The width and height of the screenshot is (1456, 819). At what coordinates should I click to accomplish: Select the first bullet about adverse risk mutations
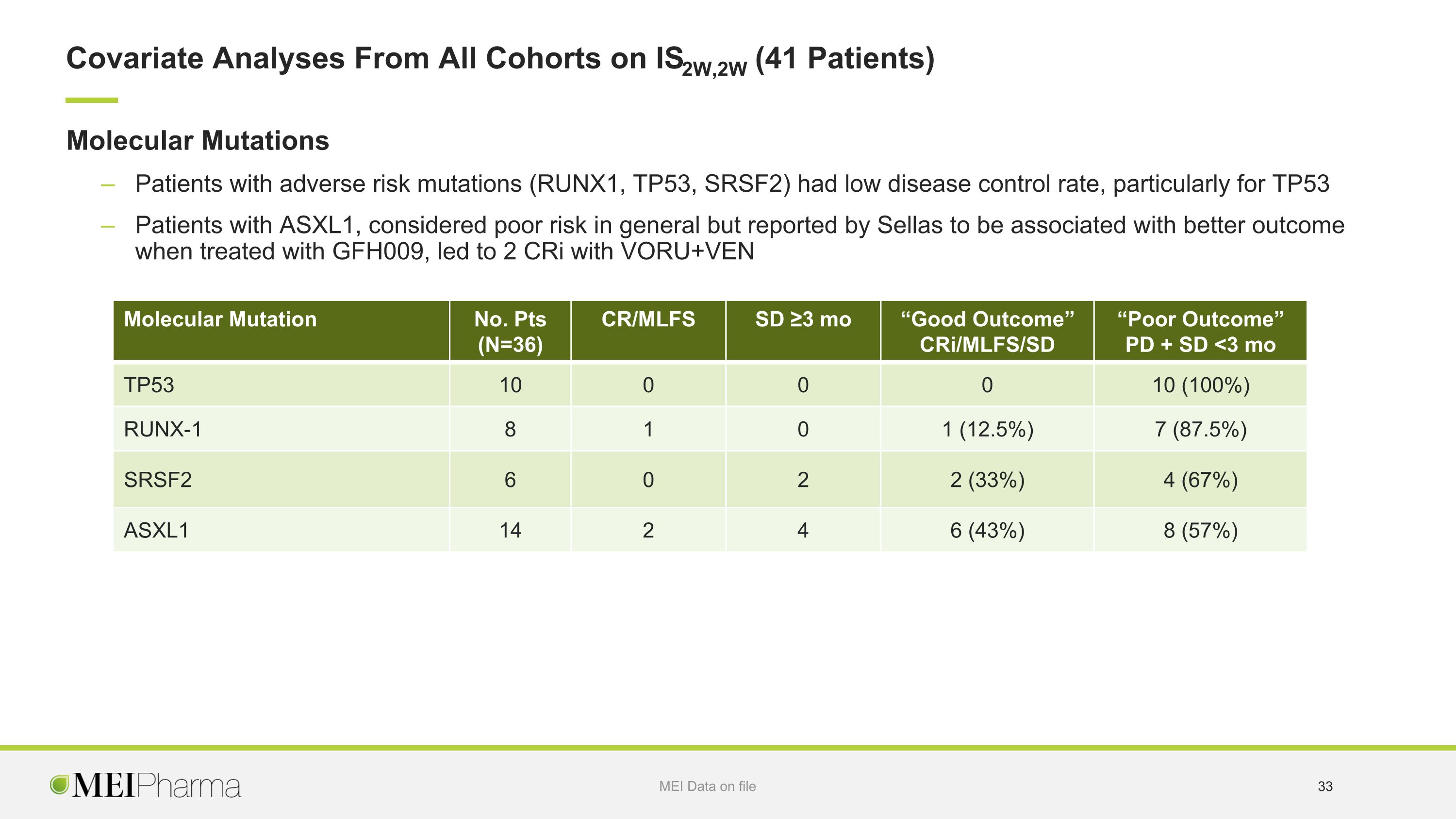(x=732, y=184)
